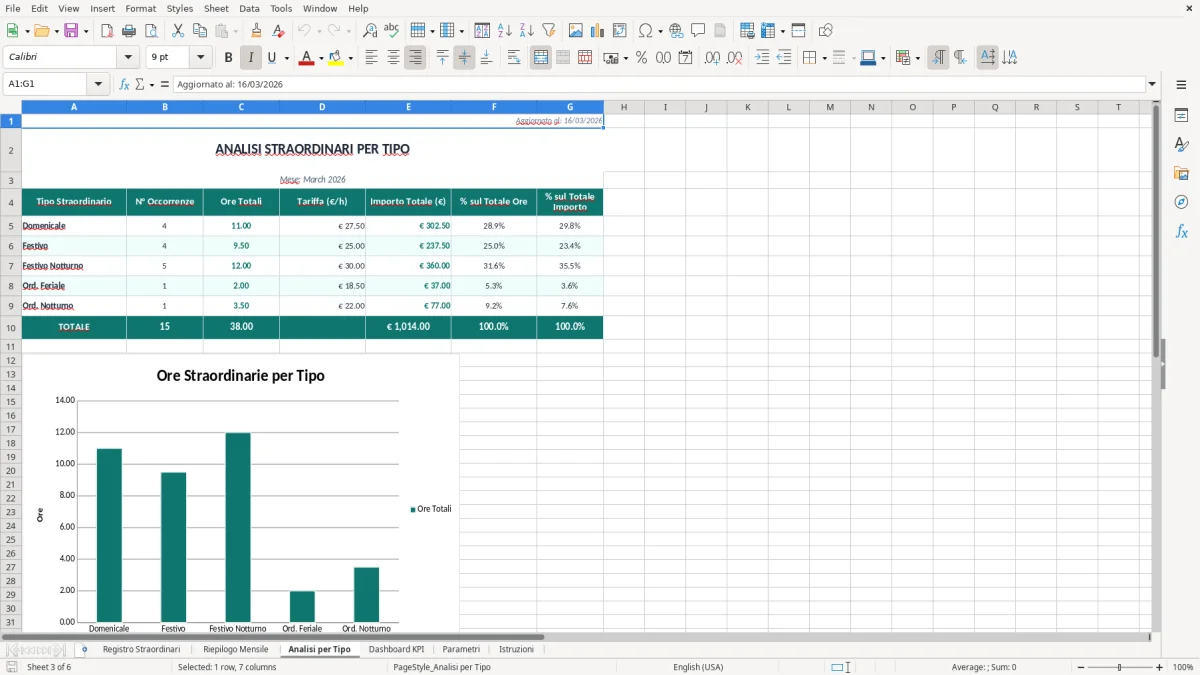Open the Data menu
Viewport: 1200px width, 675px height.
pos(249,8)
